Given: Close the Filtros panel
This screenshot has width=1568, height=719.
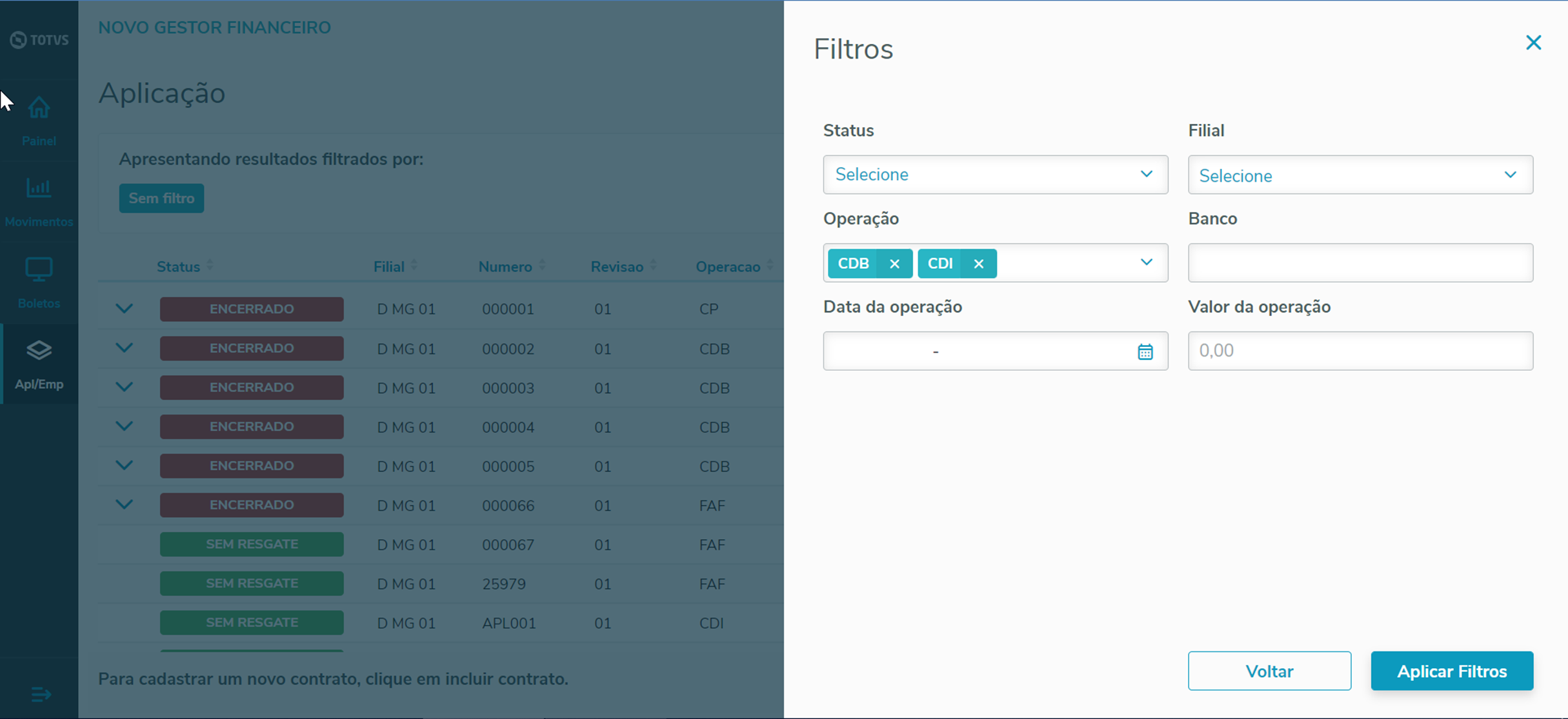Looking at the screenshot, I should [1533, 43].
